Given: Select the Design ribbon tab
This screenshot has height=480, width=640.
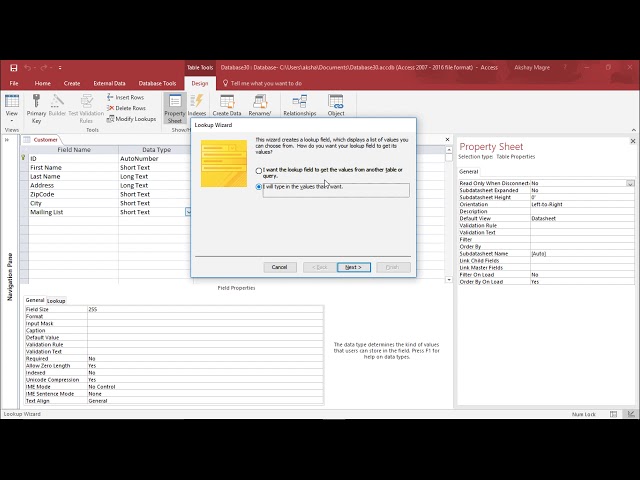Looking at the screenshot, I should pos(200,83).
